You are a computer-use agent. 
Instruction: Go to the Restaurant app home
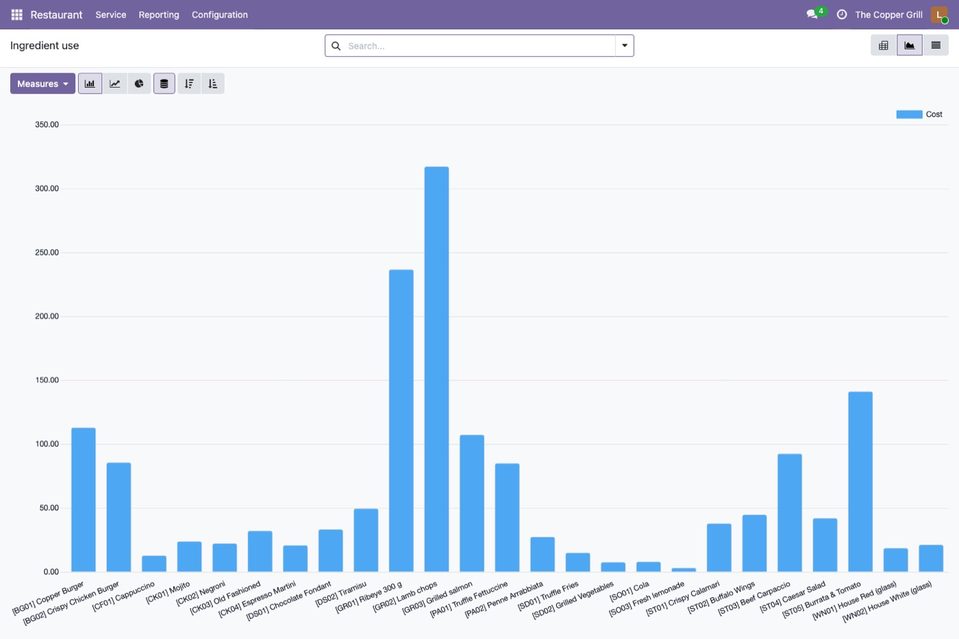56,15
